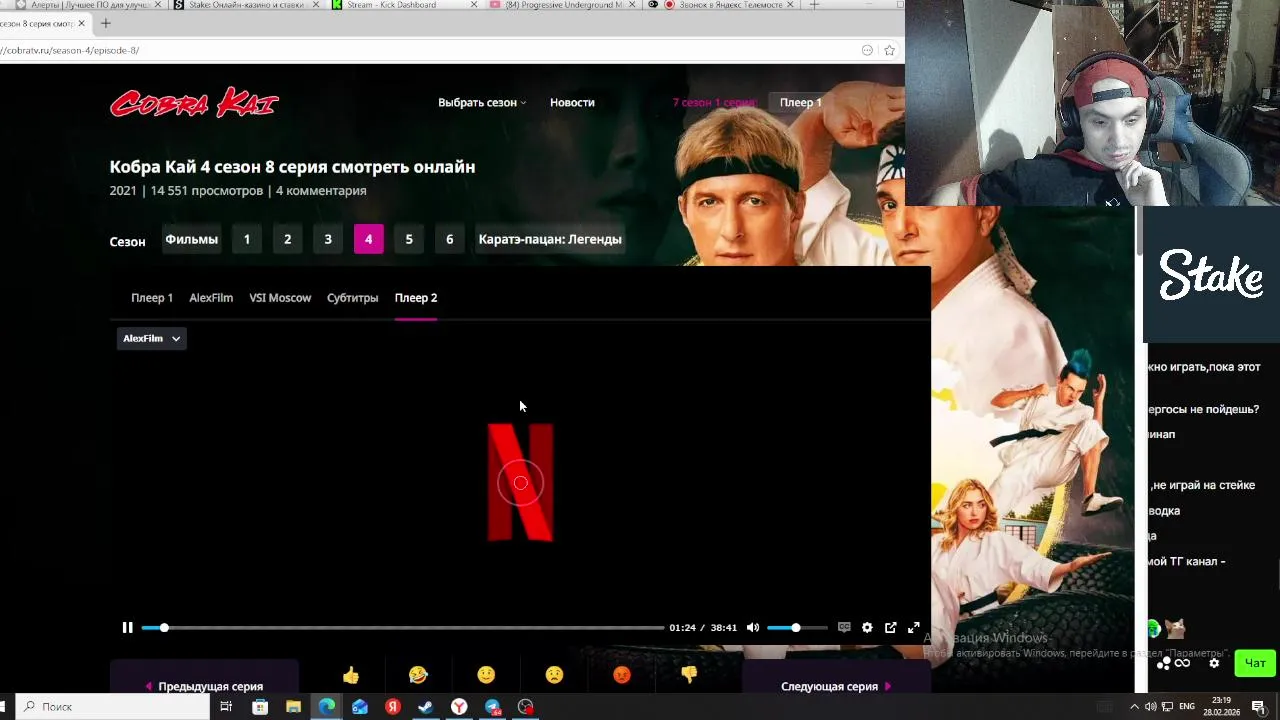Click the infinity icon in chat panel
The width and height of the screenshot is (1280, 720).
[x=1183, y=663]
